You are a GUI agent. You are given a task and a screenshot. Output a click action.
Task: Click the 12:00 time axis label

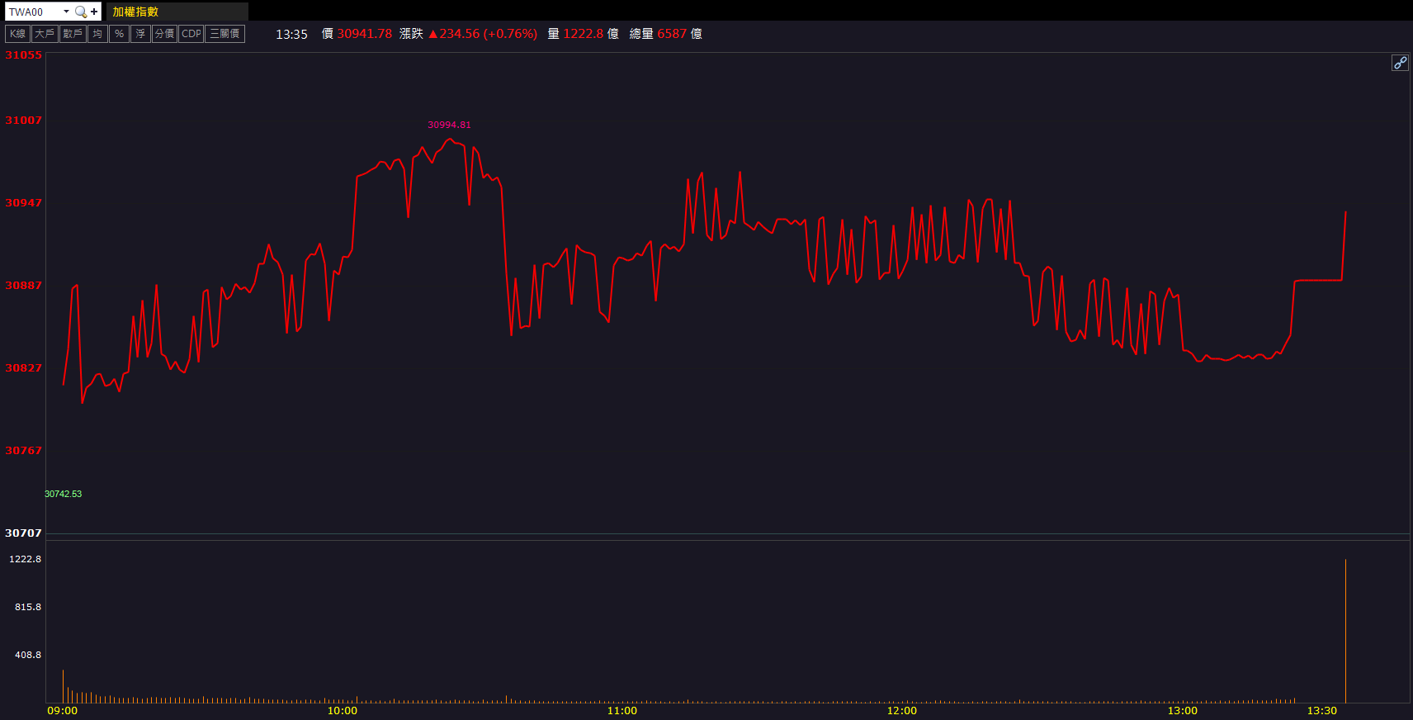[902, 711]
